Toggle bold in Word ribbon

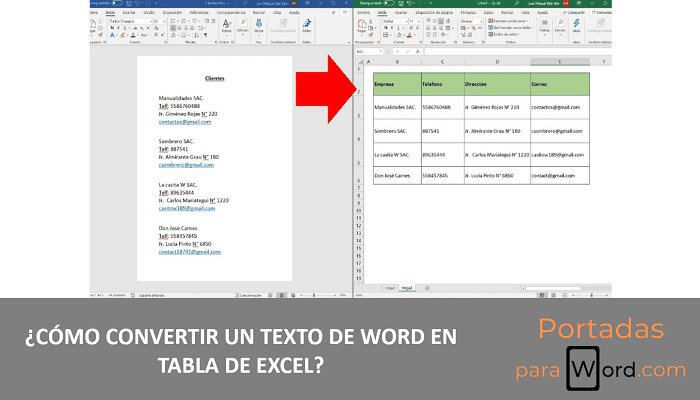[112, 28]
